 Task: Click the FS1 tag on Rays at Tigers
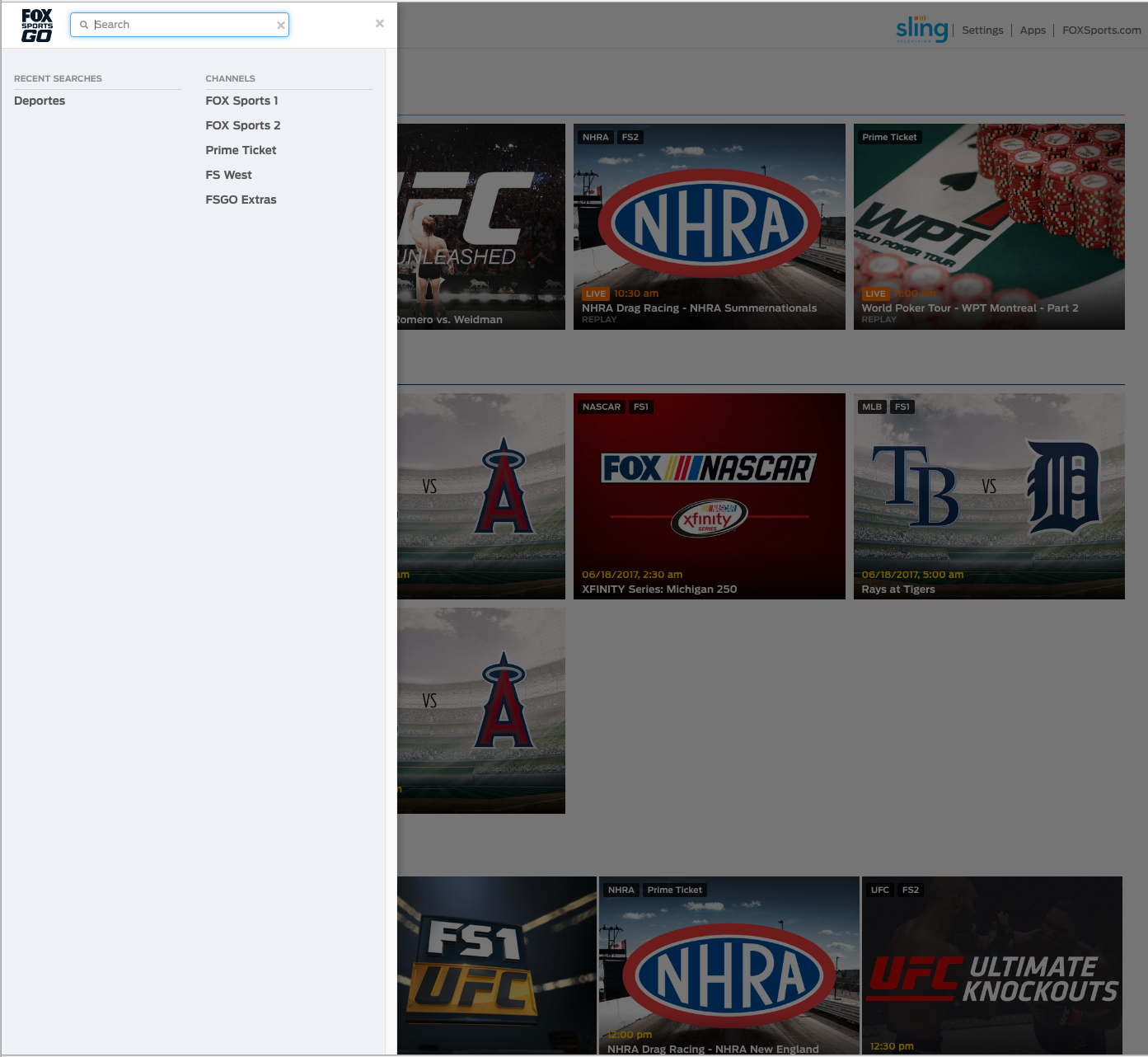902,407
